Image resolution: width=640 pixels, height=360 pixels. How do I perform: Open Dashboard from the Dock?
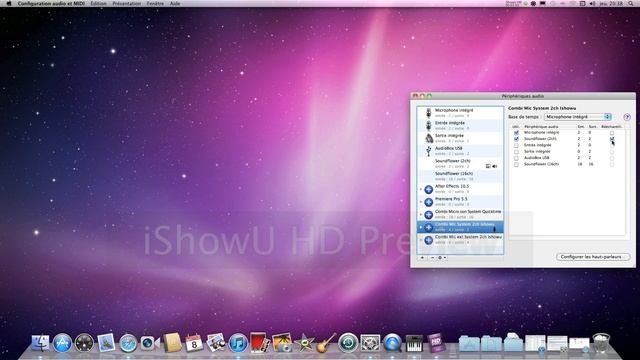click(x=84, y=343)
